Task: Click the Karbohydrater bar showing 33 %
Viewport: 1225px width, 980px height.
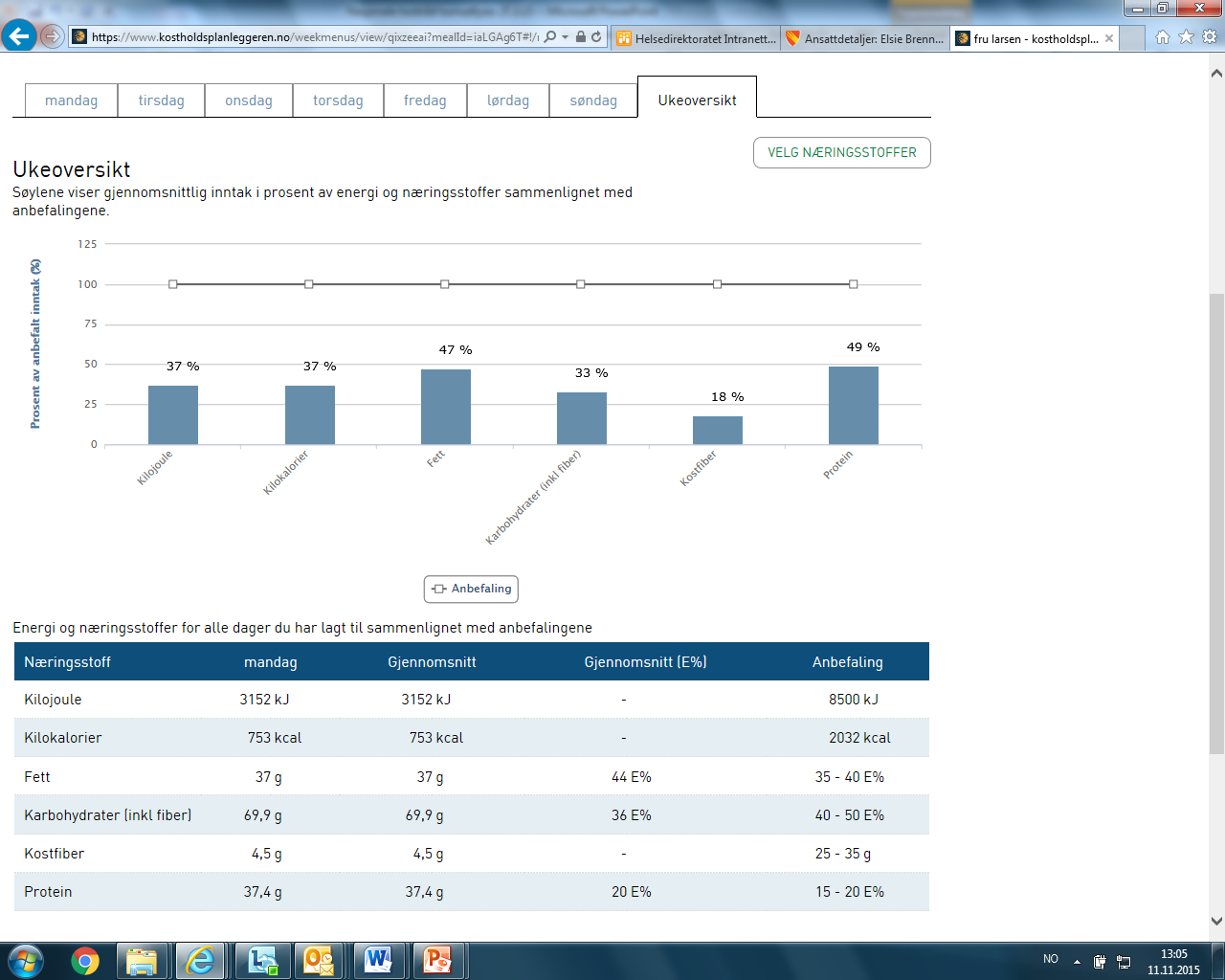Action: click(x=582, y=418)
